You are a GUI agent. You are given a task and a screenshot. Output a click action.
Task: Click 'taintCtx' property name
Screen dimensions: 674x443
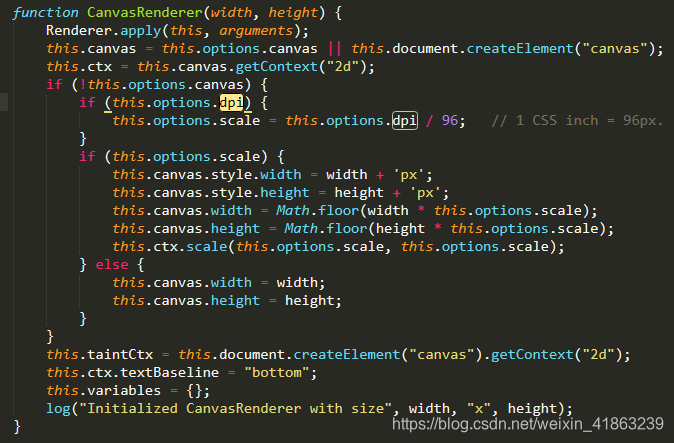pos(120,354)
